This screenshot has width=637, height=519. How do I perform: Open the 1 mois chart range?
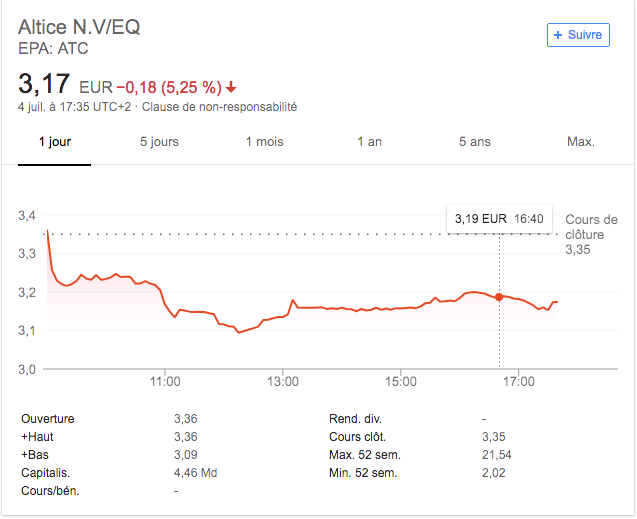(x=265, y=142)
